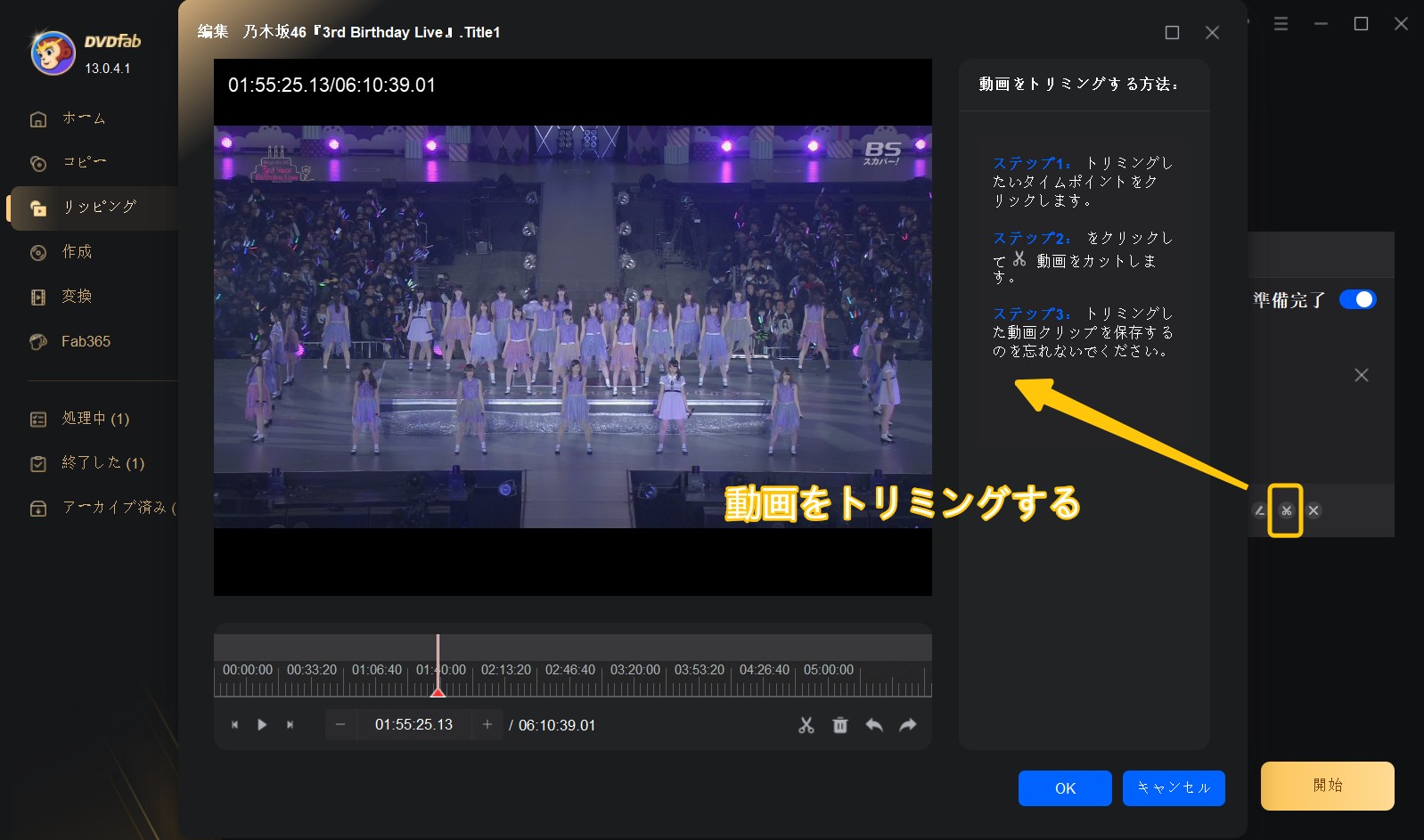
Task: Maximize the edit dialog window
Action: coord(1173,33)
